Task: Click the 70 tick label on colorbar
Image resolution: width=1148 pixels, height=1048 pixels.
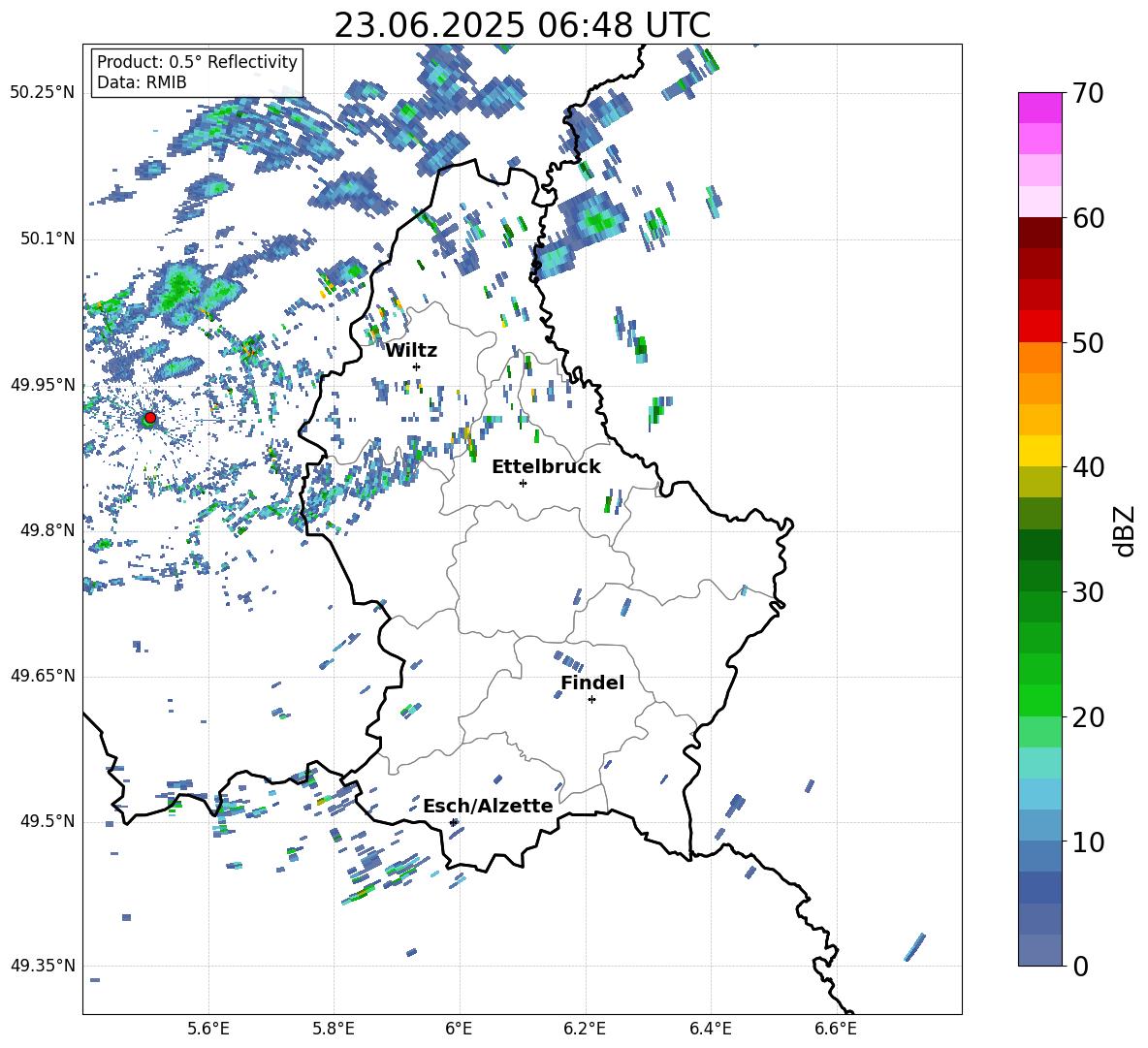Action: pyautogui.click(x=1089, y=93)
